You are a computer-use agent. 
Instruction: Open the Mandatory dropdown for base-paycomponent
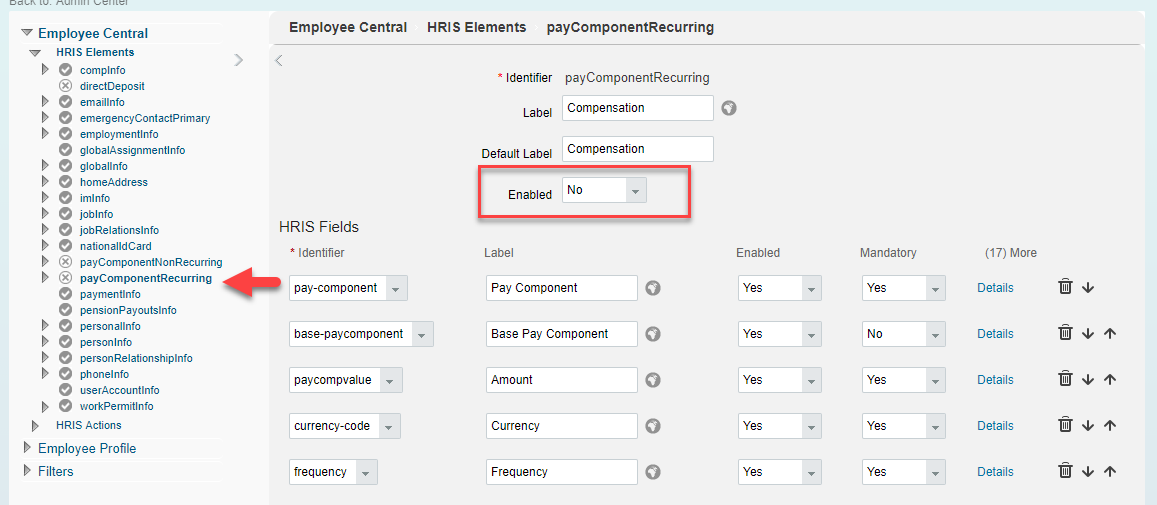pyautogui.click(x=903, y=334)
